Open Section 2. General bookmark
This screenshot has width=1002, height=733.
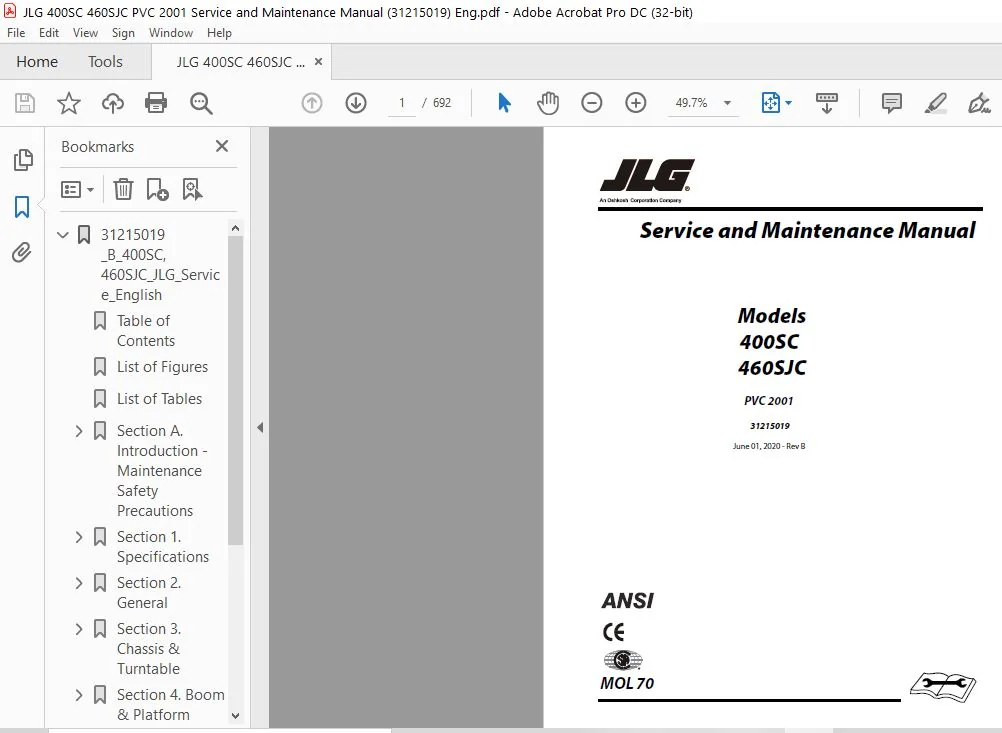(x=149, y=592)
